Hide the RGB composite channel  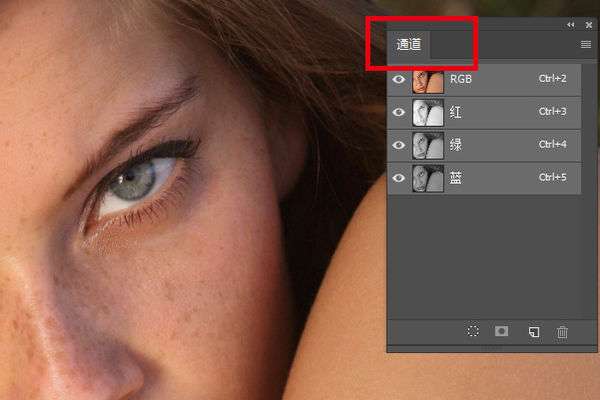click(398, 79)
